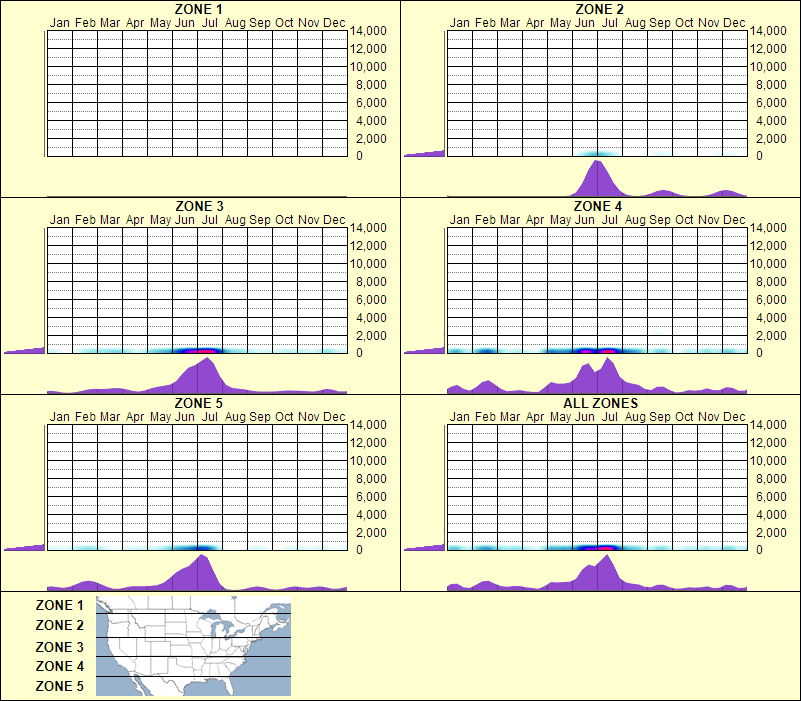Click the Jan column header on ZONE 1
The image size is (801, 701).
pos(58,22)
